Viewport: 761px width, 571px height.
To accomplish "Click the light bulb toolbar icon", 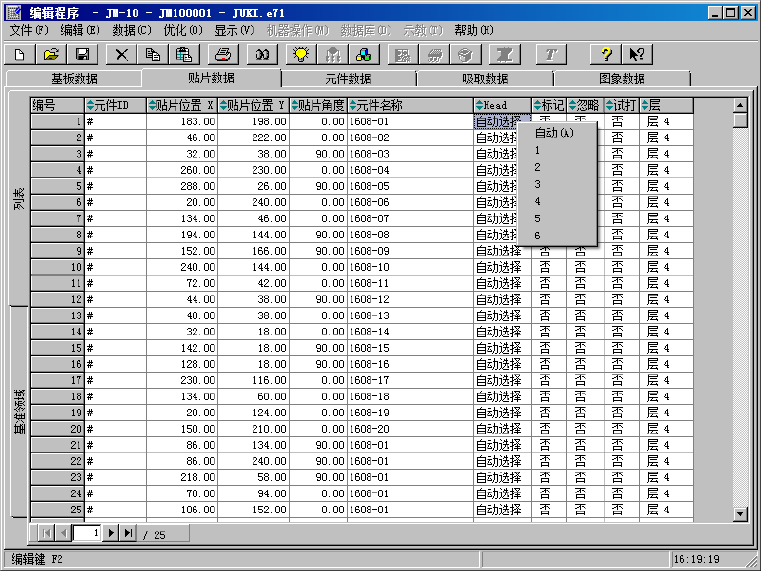I will point(301,54).
